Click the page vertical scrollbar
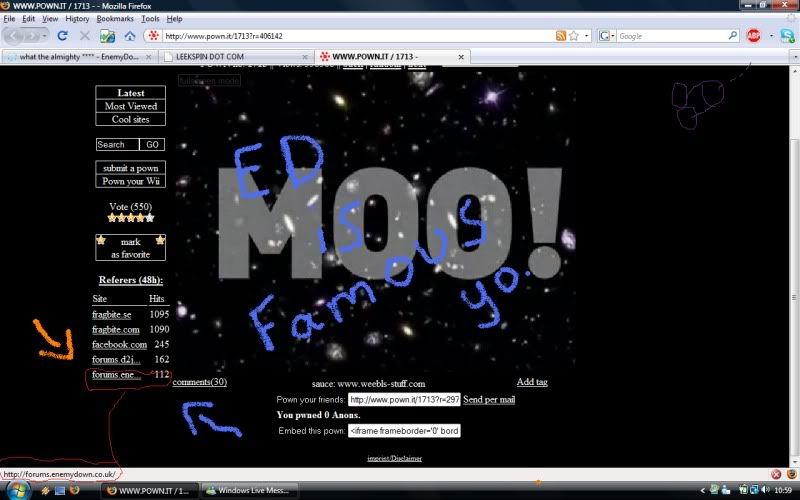Image resolution: width=800 pixels, height=500 pixels. pos(793,250)
